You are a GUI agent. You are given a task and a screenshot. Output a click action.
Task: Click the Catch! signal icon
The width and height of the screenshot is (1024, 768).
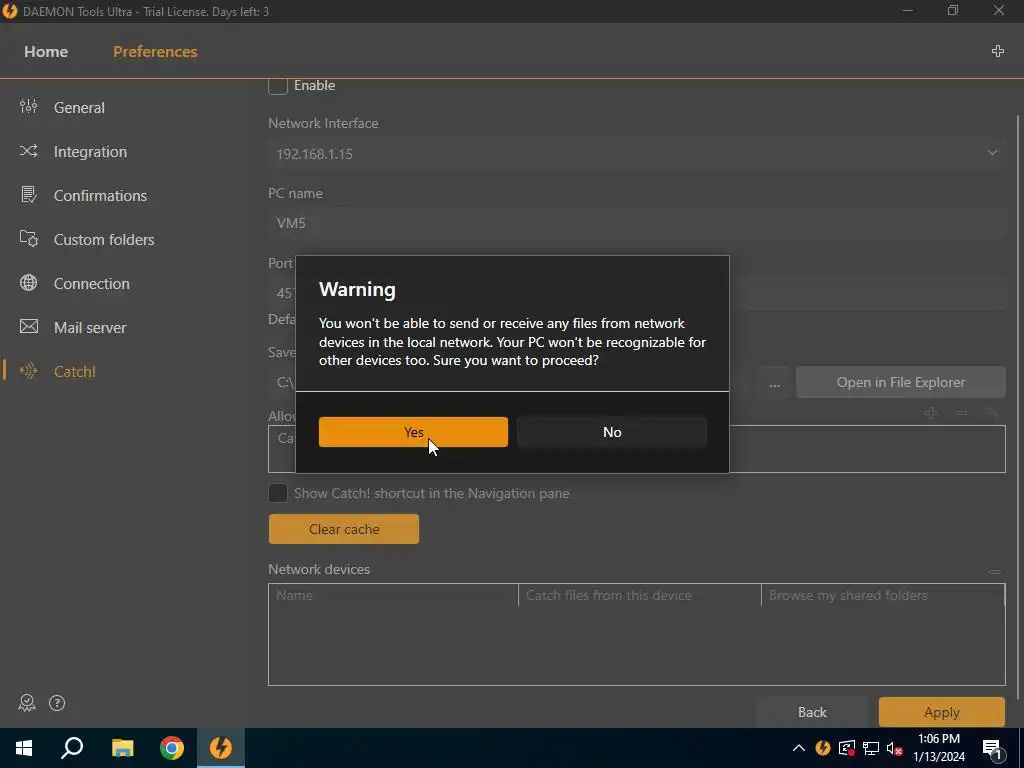coord(29,371)
